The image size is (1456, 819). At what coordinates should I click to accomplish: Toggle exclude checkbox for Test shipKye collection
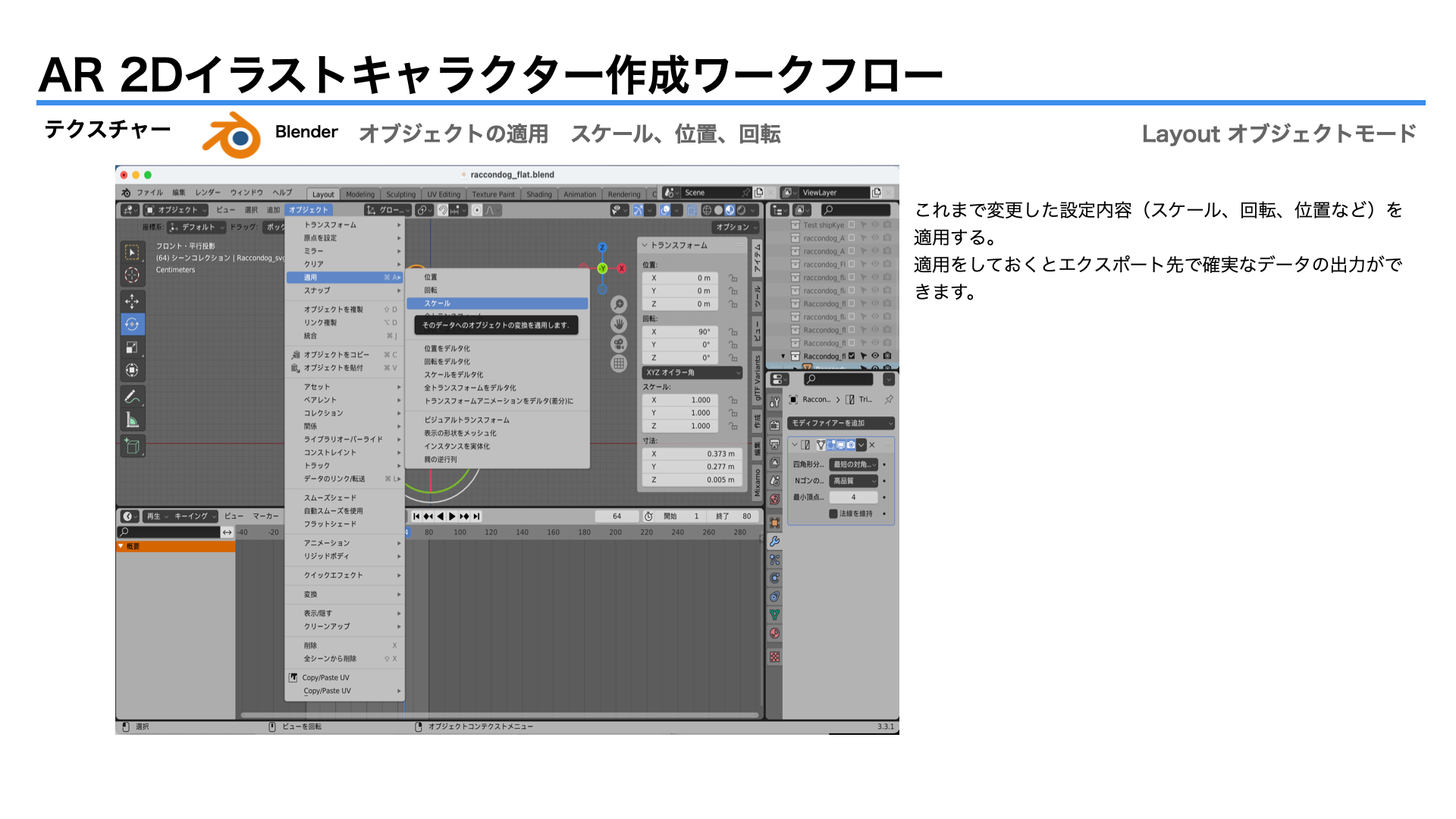pyautogui.click(x=852, y=225)
